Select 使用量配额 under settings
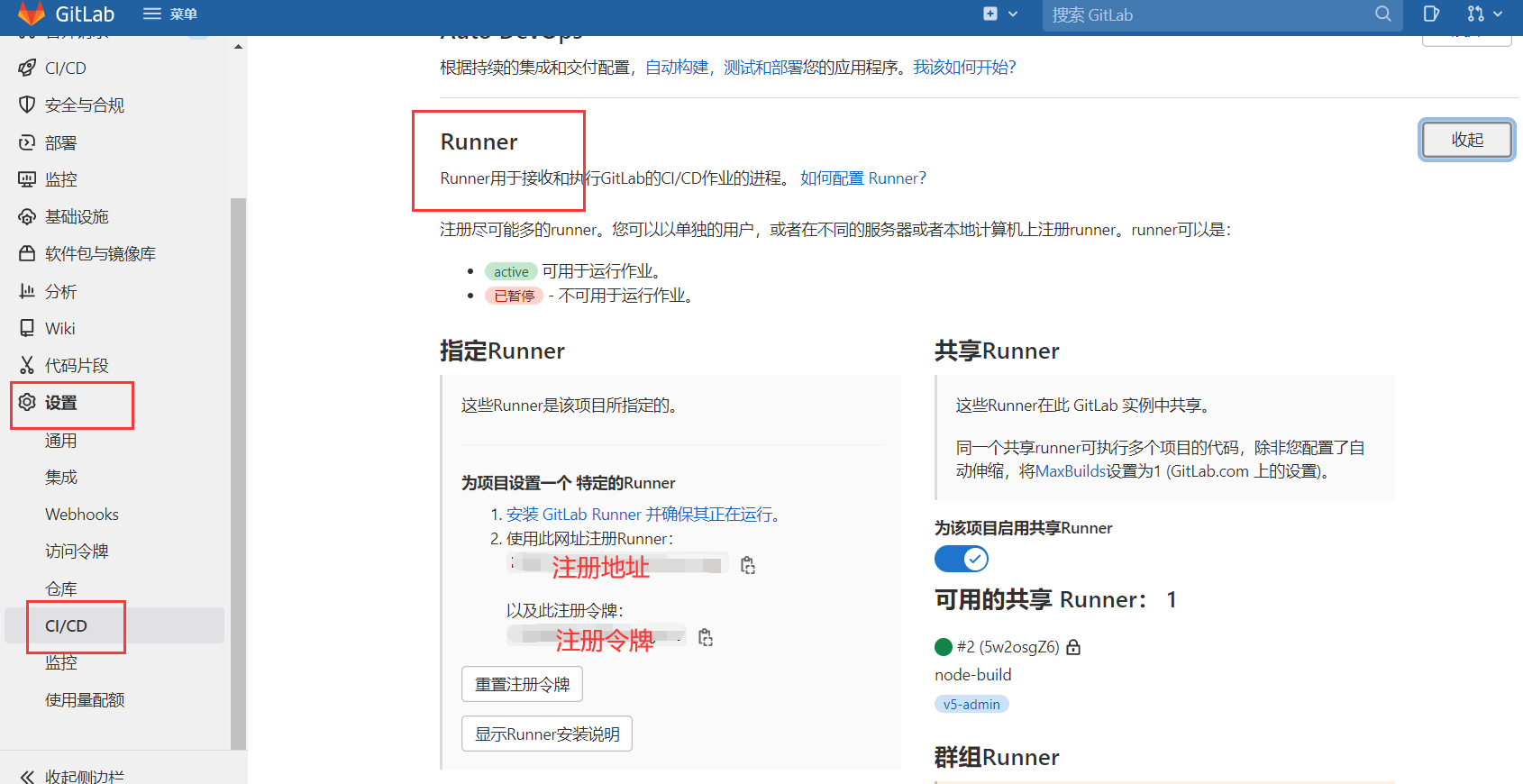 (x=85, y=699)
